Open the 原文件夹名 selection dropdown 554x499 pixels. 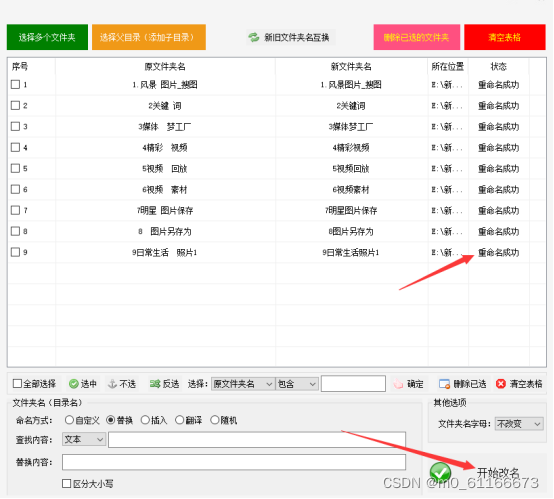pos(243,384)
